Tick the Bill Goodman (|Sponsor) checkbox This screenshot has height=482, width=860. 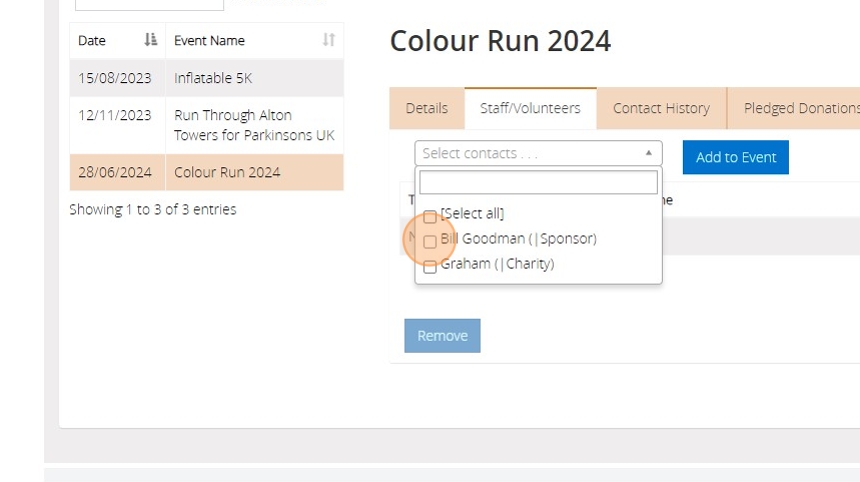(x=430, y=242)
